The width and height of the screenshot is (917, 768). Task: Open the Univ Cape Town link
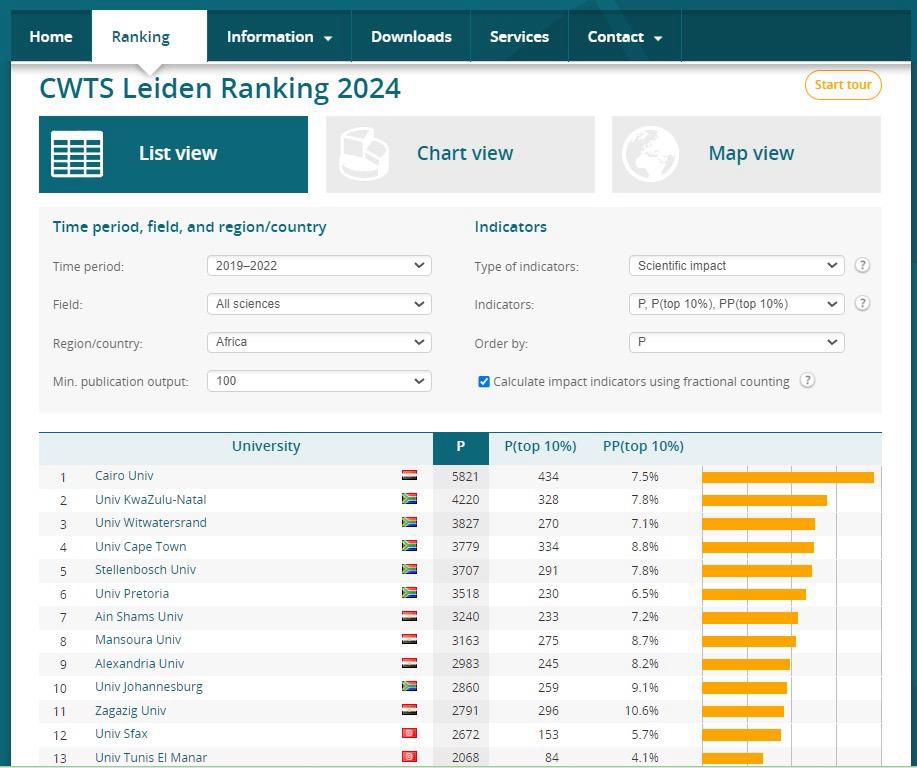140,547
